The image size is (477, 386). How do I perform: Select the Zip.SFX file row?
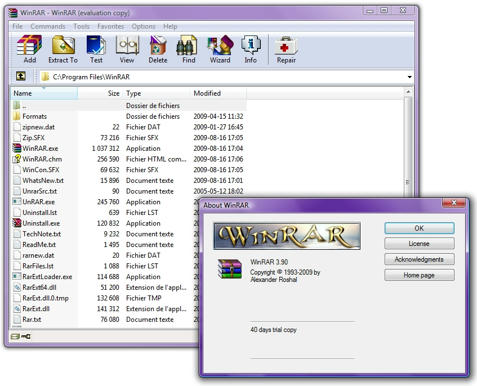tap(129, 137)
